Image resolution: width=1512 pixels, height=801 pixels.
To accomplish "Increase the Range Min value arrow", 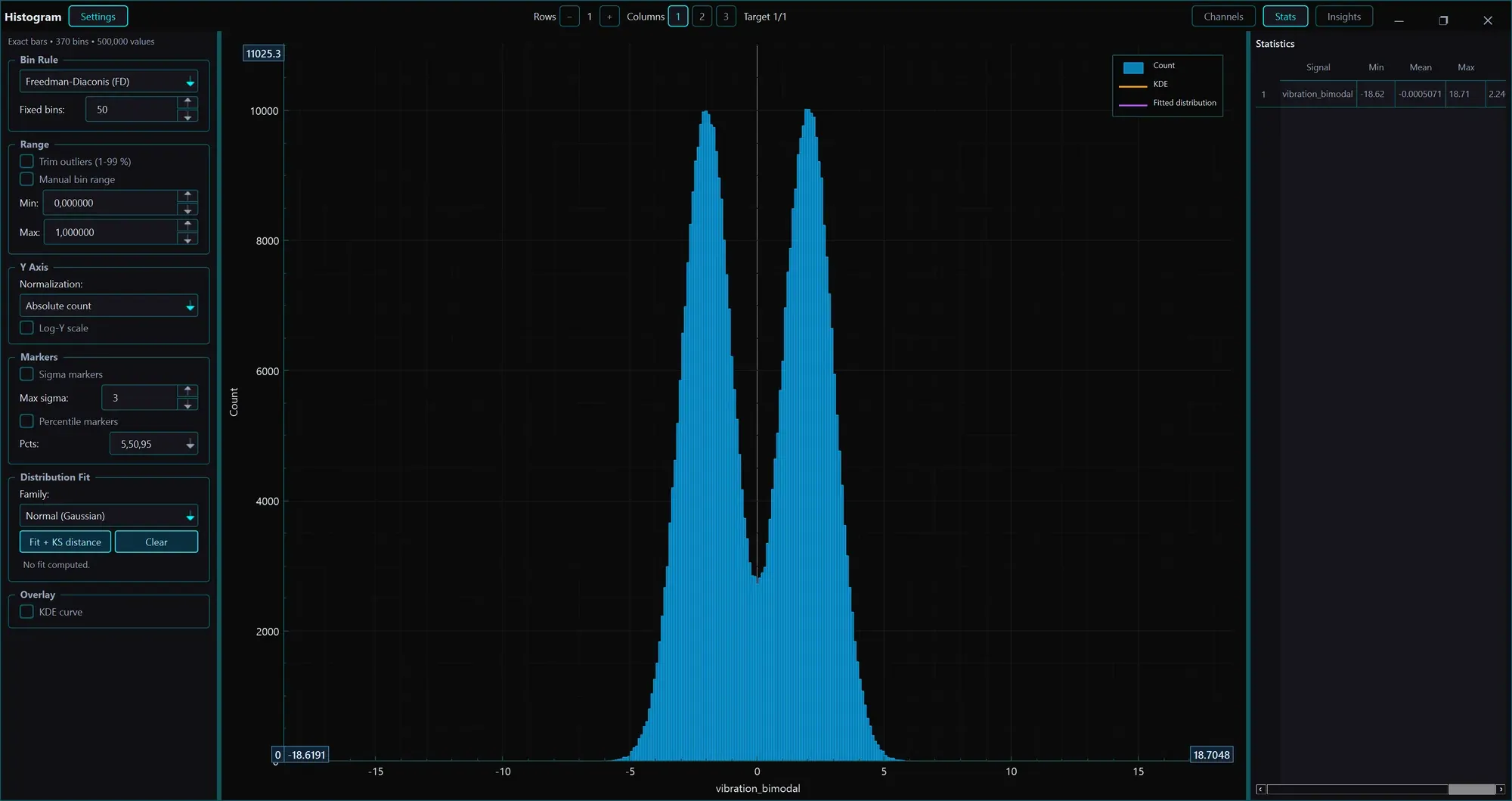I will tap(187, 196).
